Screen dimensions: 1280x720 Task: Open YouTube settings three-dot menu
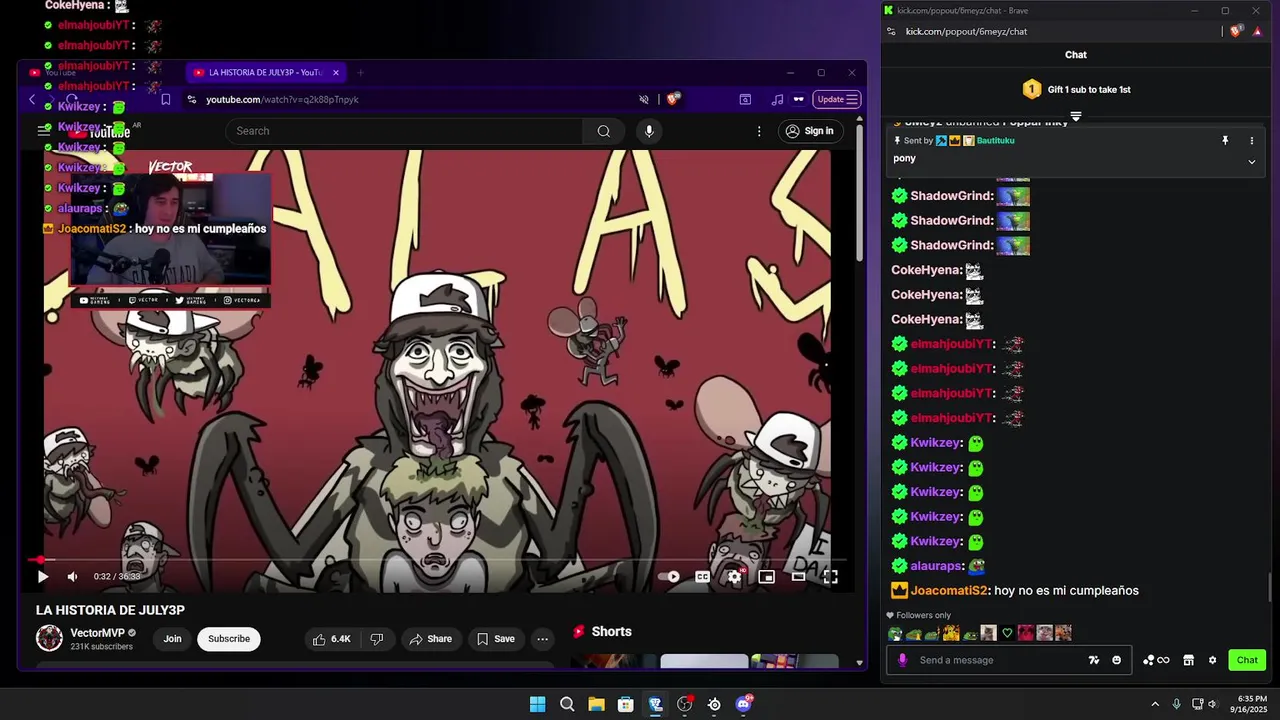pyautogui.click(x=759, y=131)
